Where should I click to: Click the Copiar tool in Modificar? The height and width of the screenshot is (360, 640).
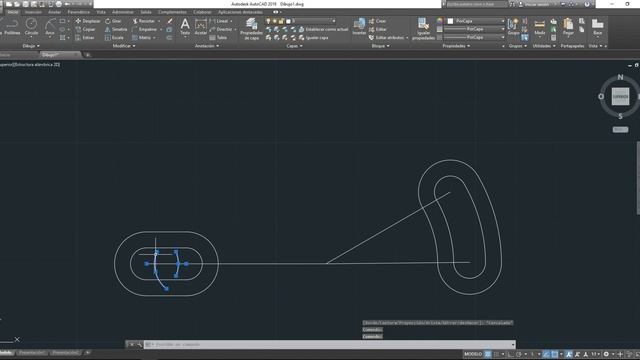tap(85, 29)
